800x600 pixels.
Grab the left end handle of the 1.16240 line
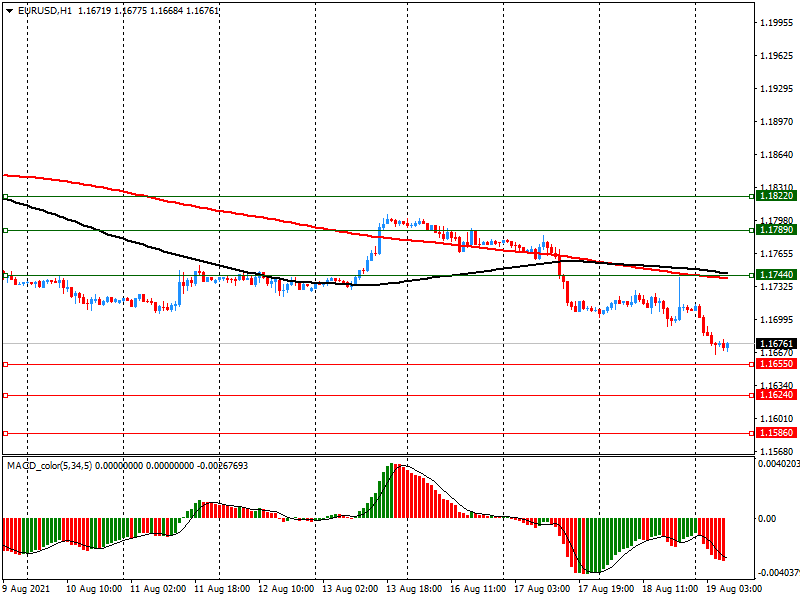pos(6,395)
